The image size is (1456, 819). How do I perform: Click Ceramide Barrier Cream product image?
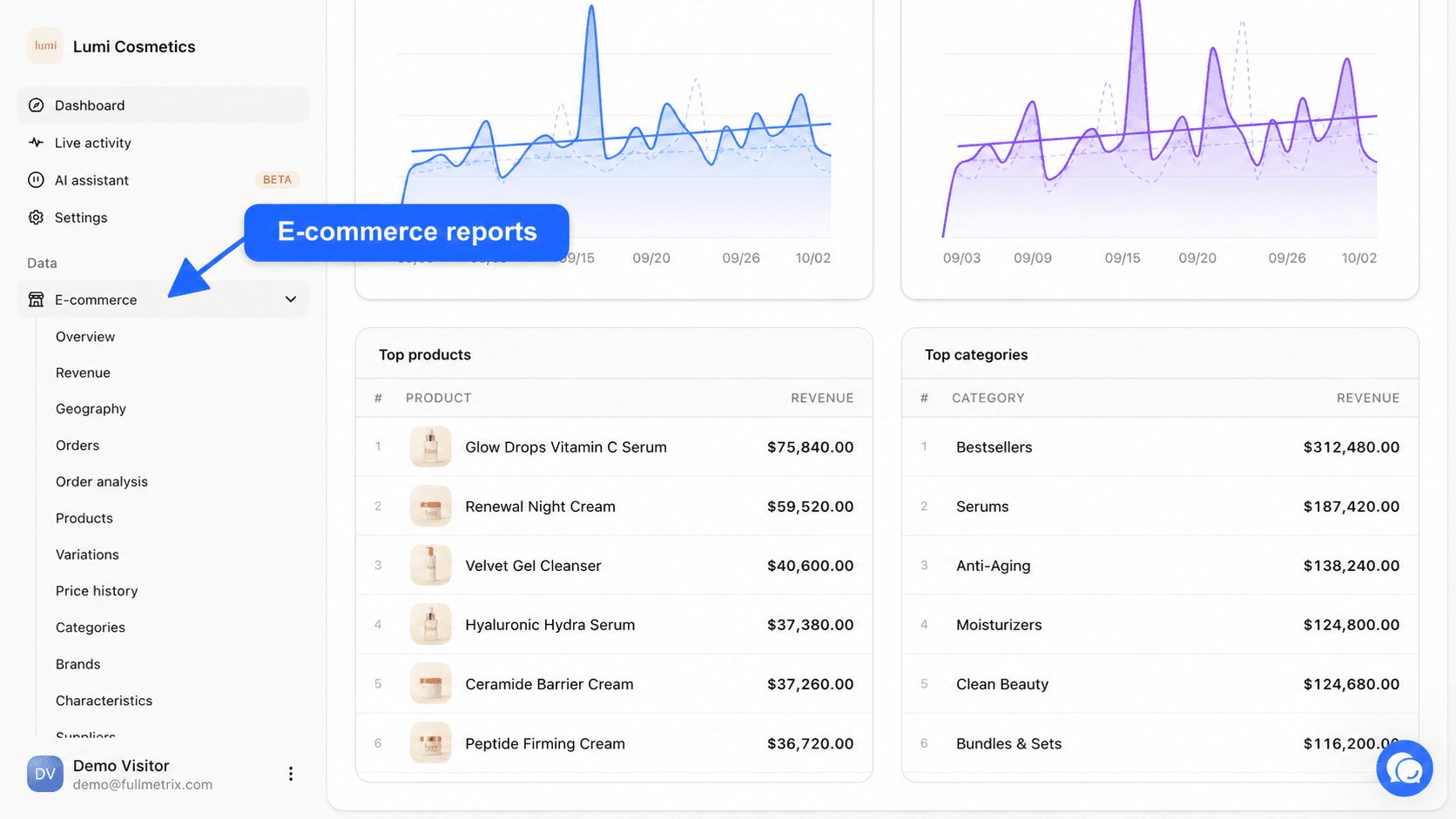point(431,683)
